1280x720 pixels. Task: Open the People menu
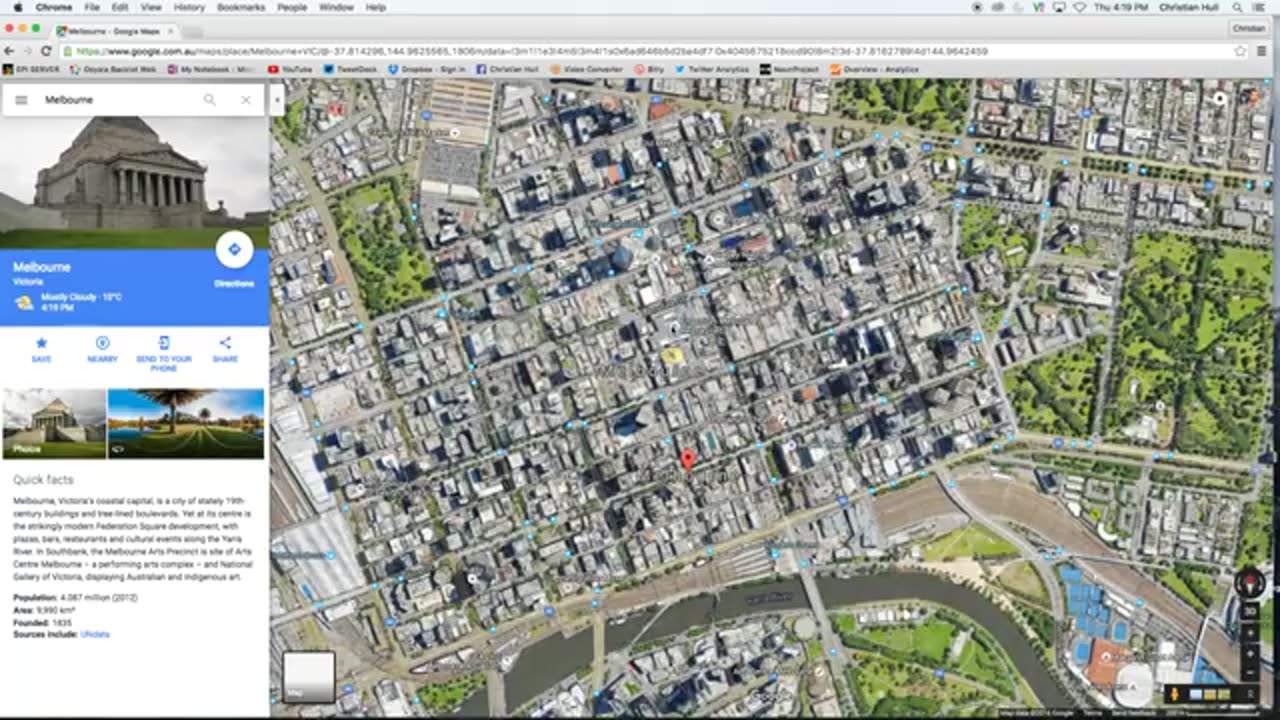coord(292,7)
